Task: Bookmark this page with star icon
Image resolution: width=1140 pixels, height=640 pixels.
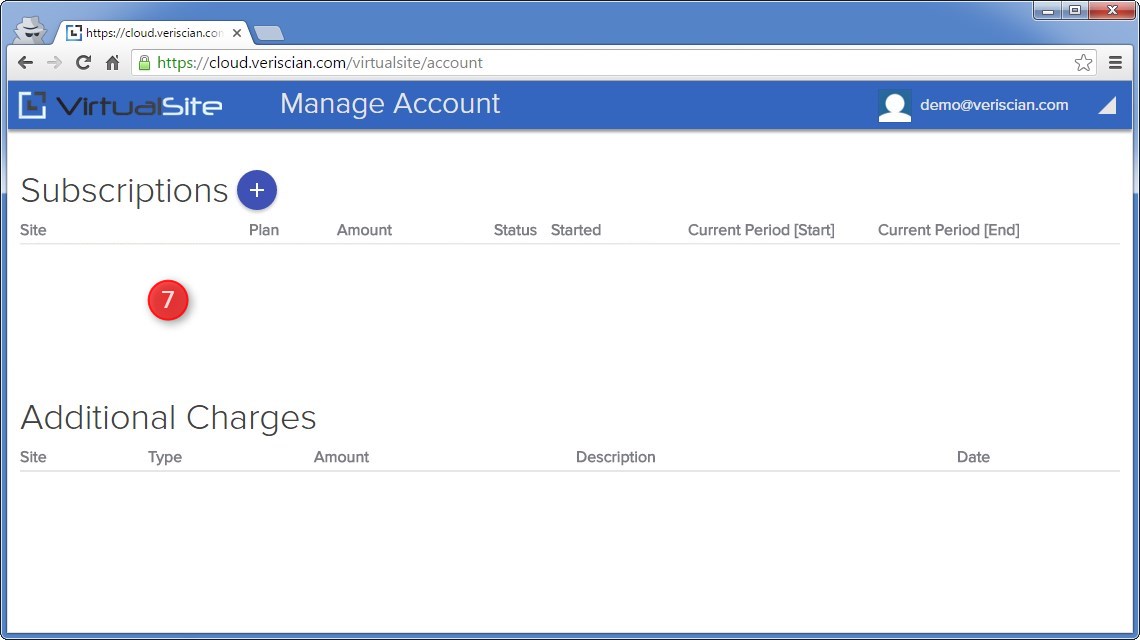Action: pyautogui.click(x=1083, y=63)
